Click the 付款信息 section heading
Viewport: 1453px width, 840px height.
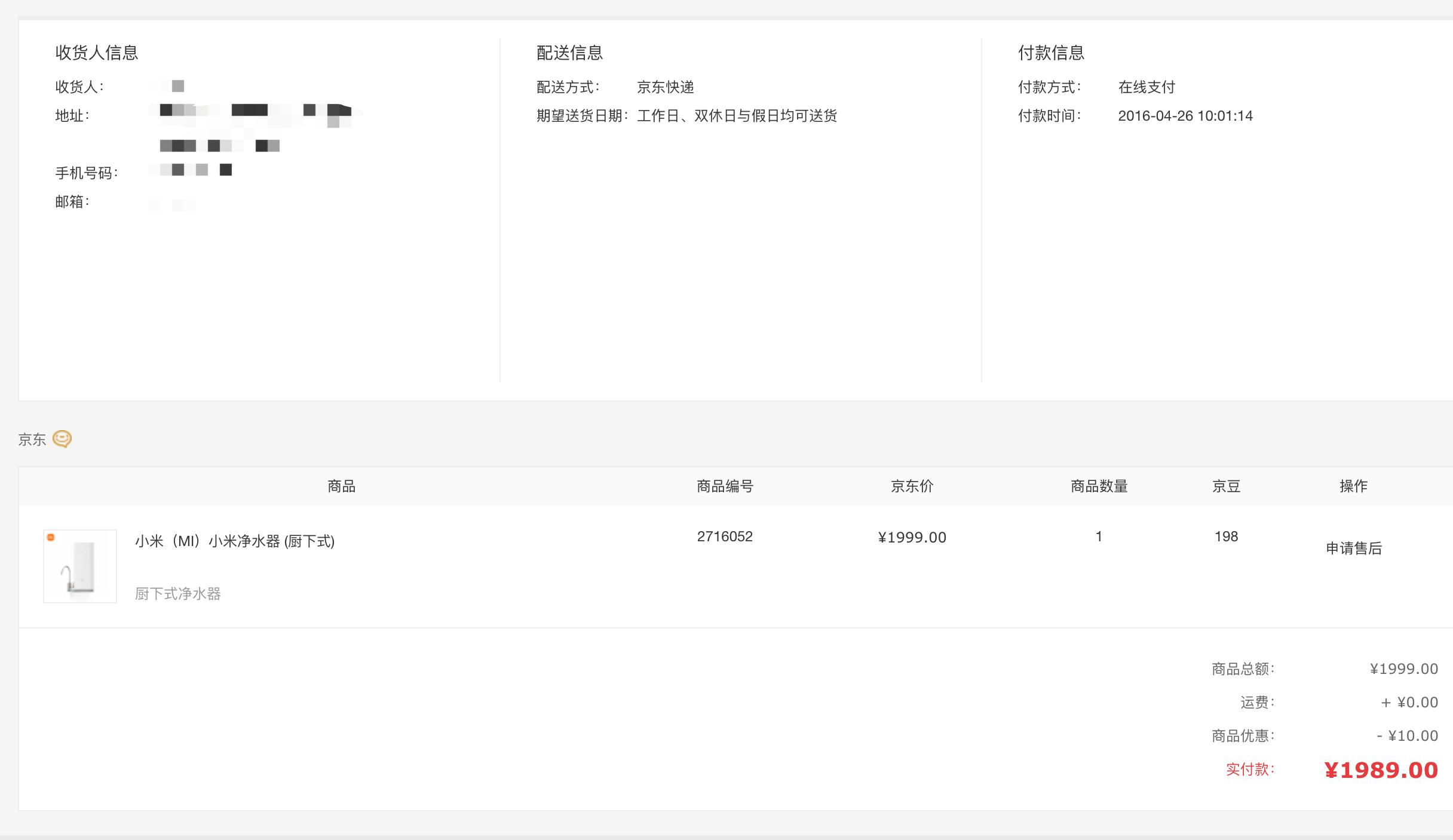point(1051,53)
